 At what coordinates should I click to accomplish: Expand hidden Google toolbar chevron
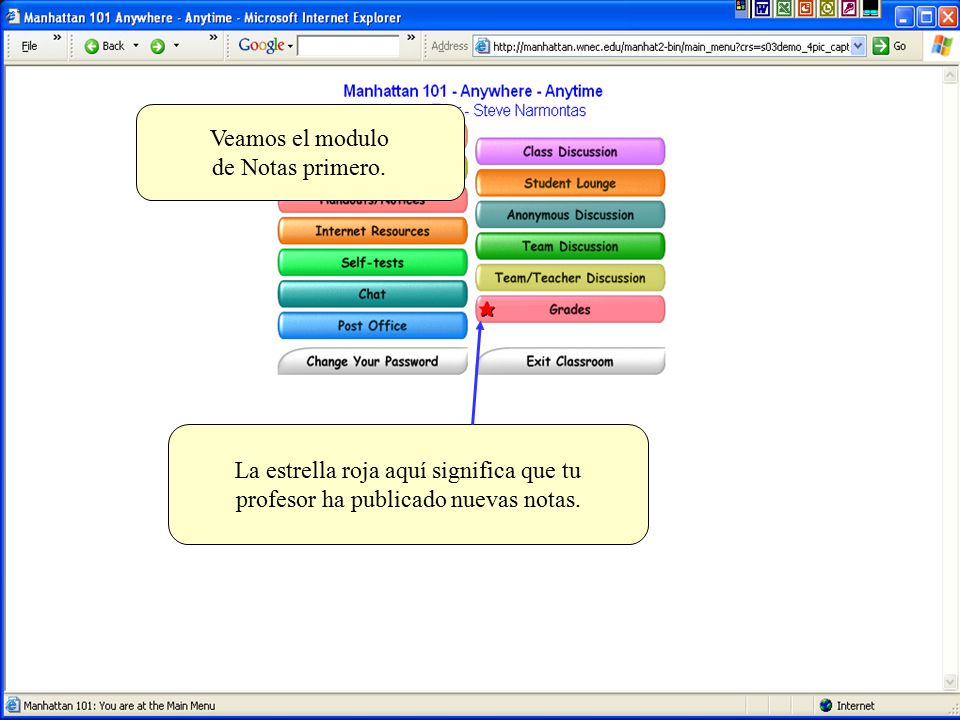(x=411, y=38)
